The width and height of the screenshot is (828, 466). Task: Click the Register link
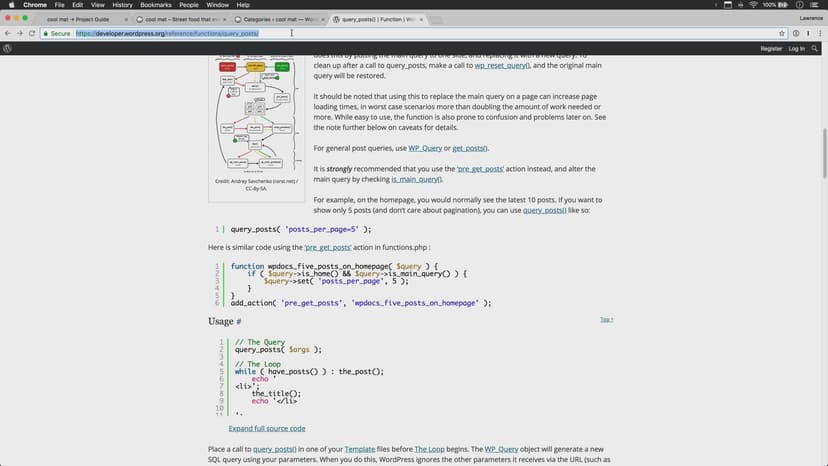[771, 48]
